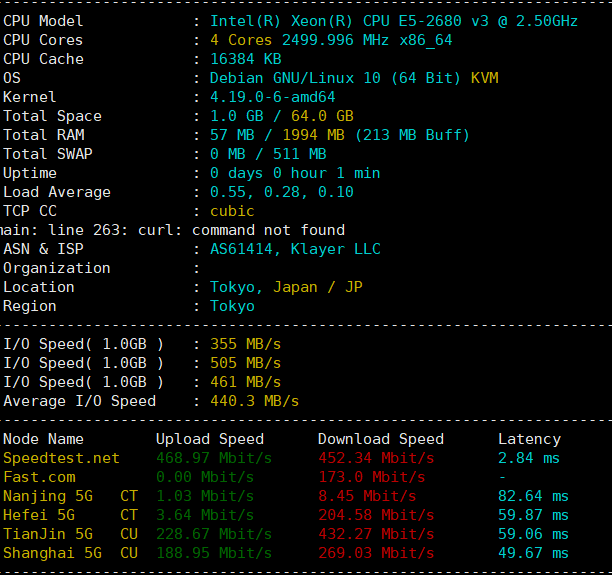Click the 2499.996 MHz frequency text
The height and width of the screenshot is (575, 612).
point(335,40)
